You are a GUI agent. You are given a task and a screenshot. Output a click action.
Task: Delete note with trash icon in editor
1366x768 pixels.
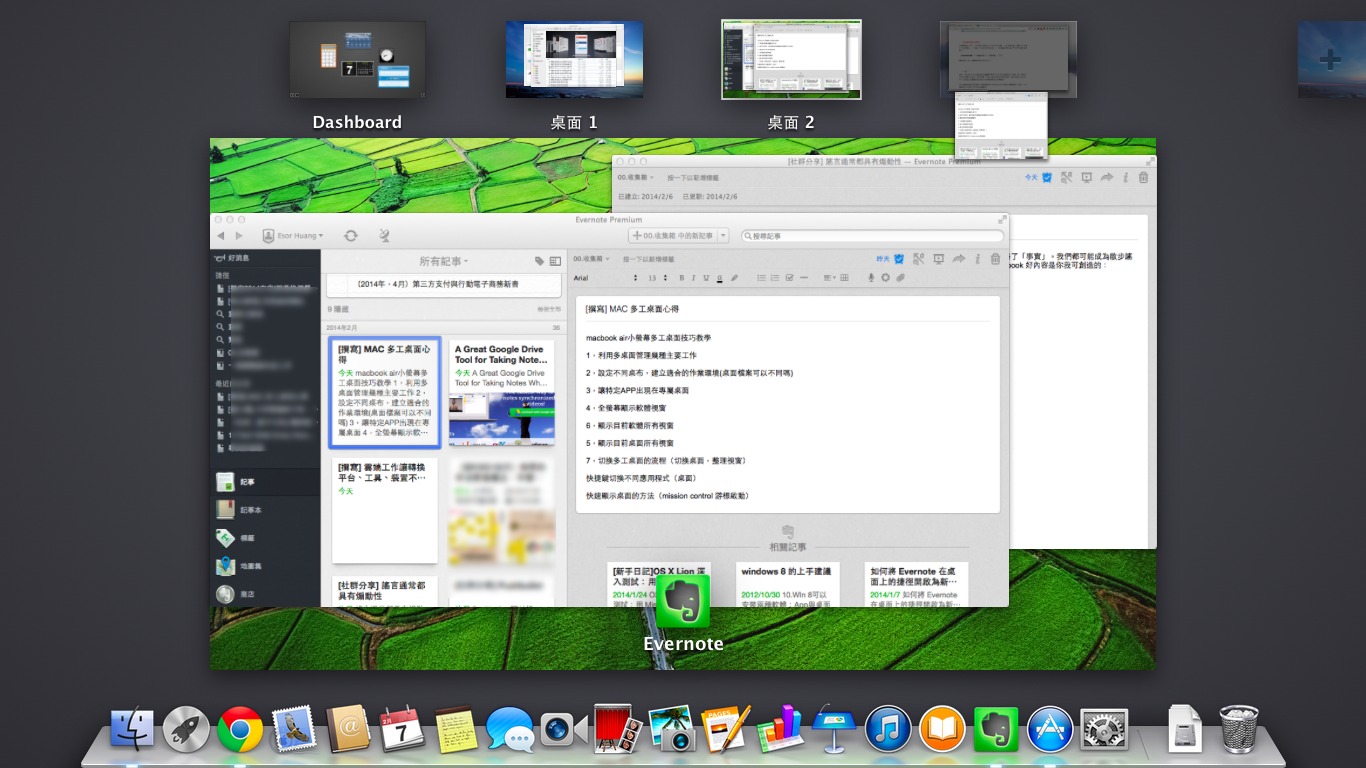pyautogui.click(x=995, y=259)
